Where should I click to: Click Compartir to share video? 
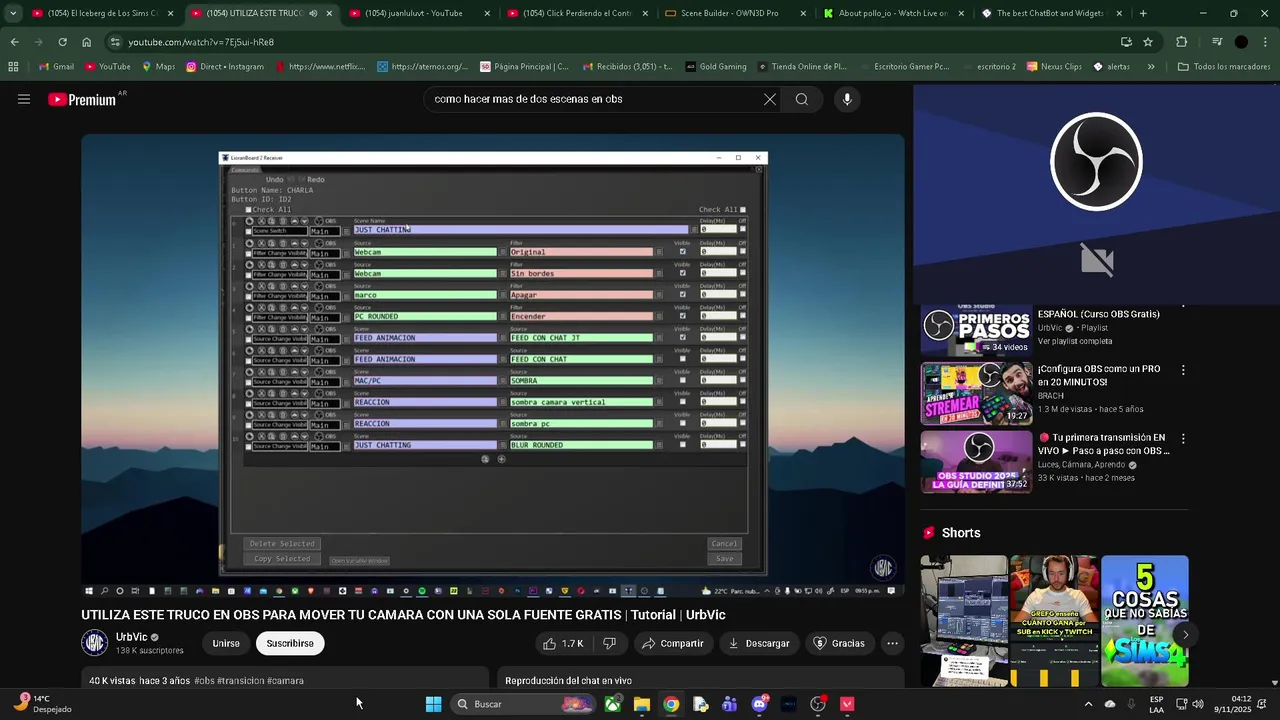673,643
